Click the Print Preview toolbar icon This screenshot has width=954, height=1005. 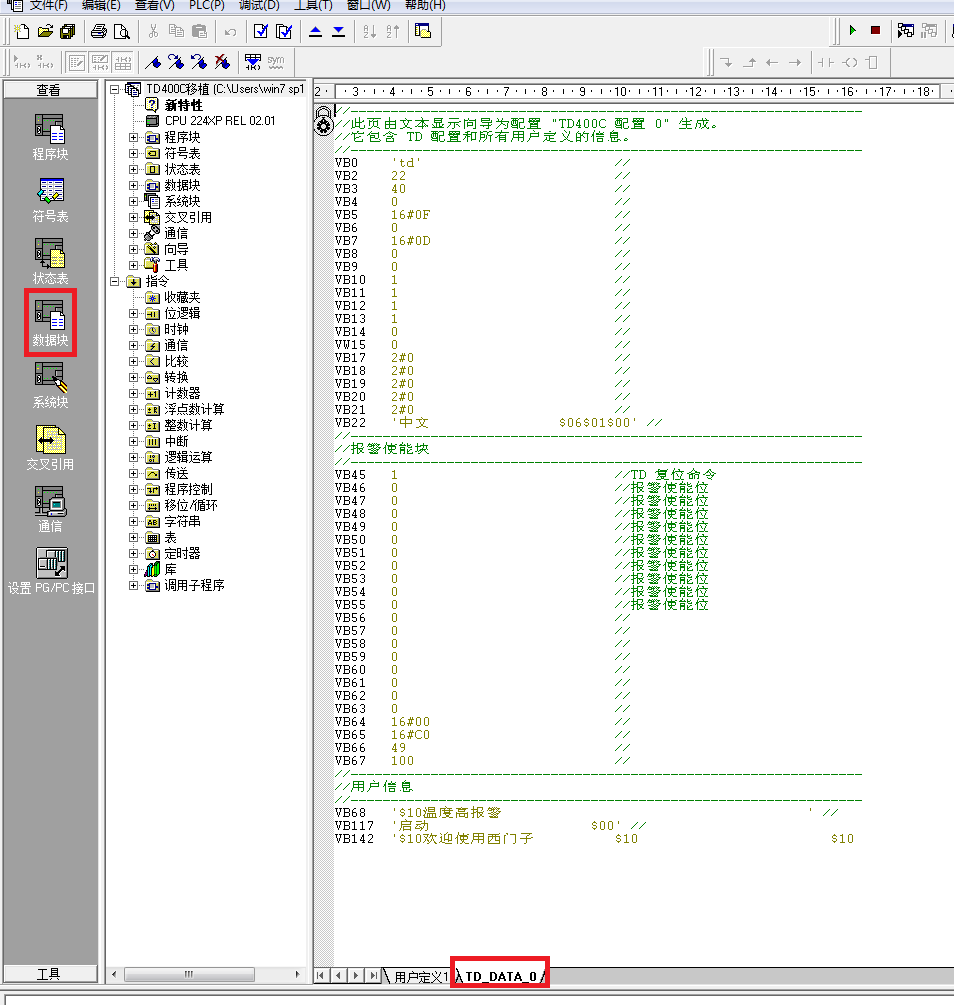click(x=121, y=31)
